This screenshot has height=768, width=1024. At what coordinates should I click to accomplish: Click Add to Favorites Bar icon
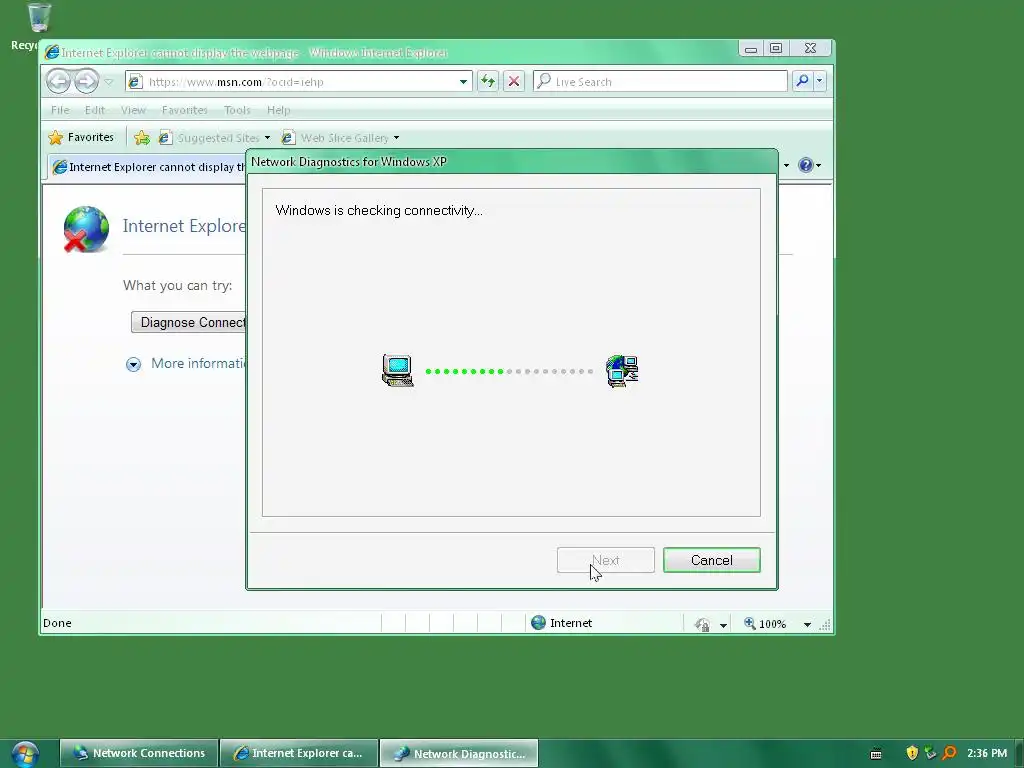142,138
